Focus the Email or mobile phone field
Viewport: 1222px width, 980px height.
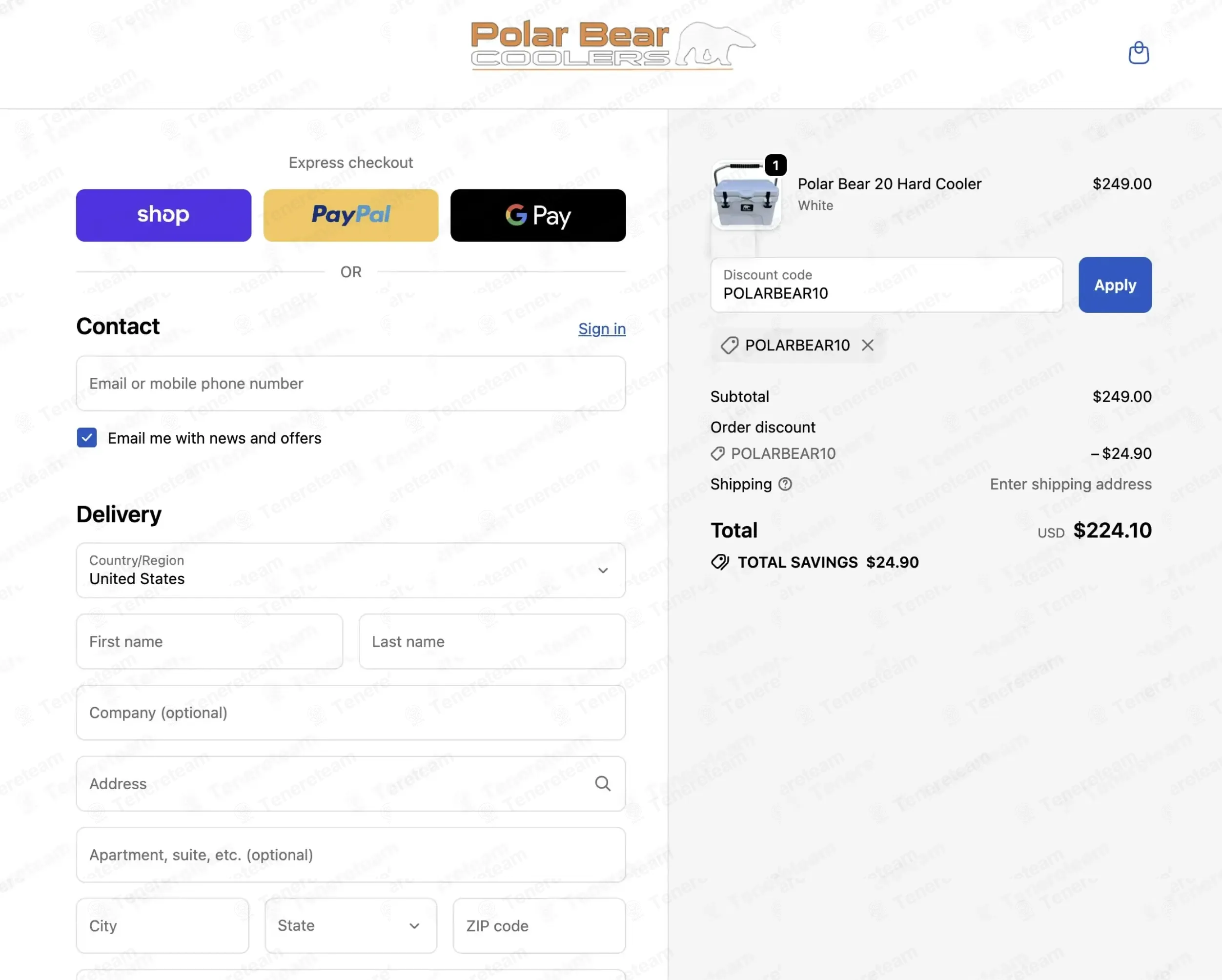coord(351,383)
